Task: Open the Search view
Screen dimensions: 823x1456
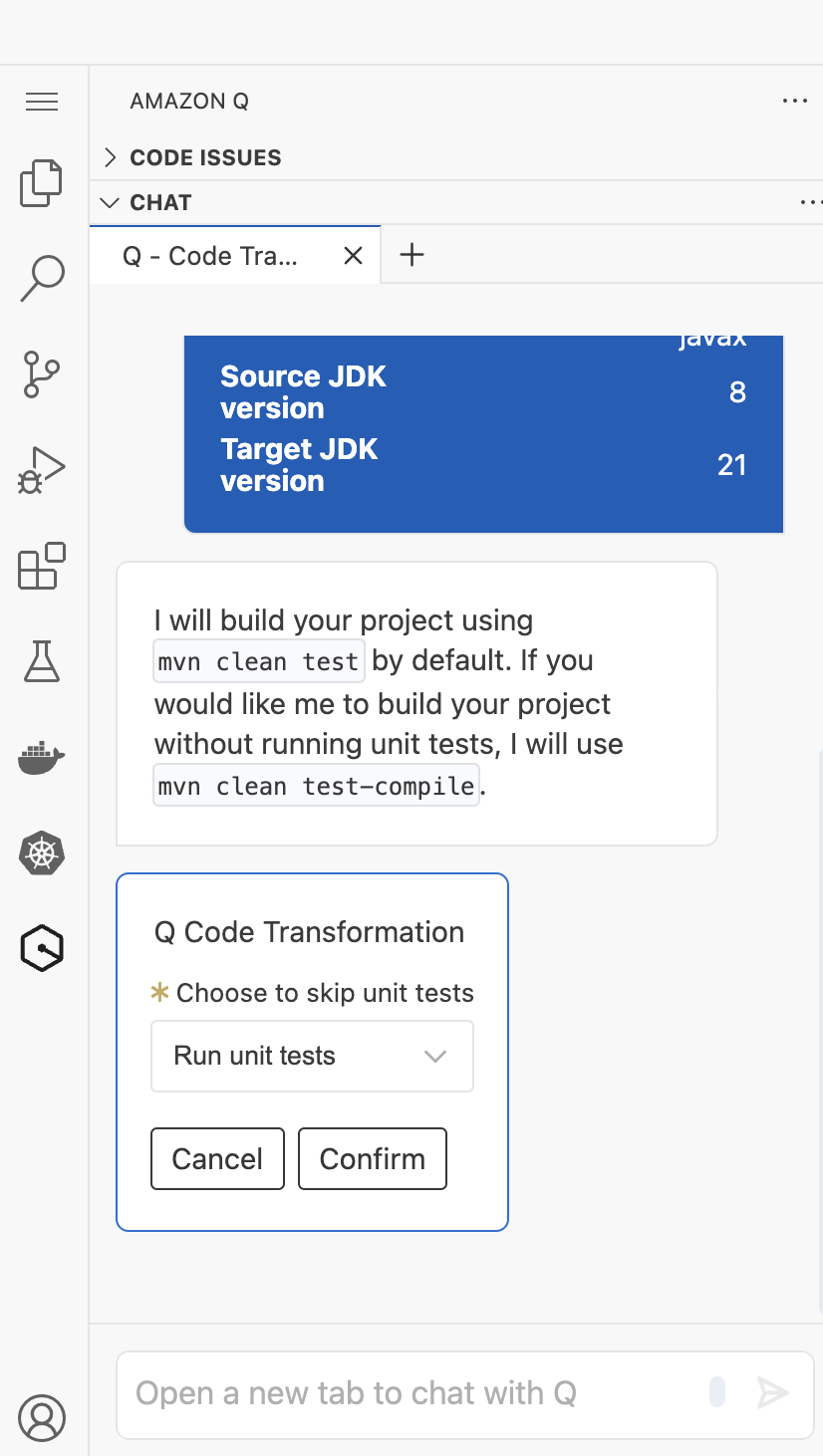Action: (42, 278)
